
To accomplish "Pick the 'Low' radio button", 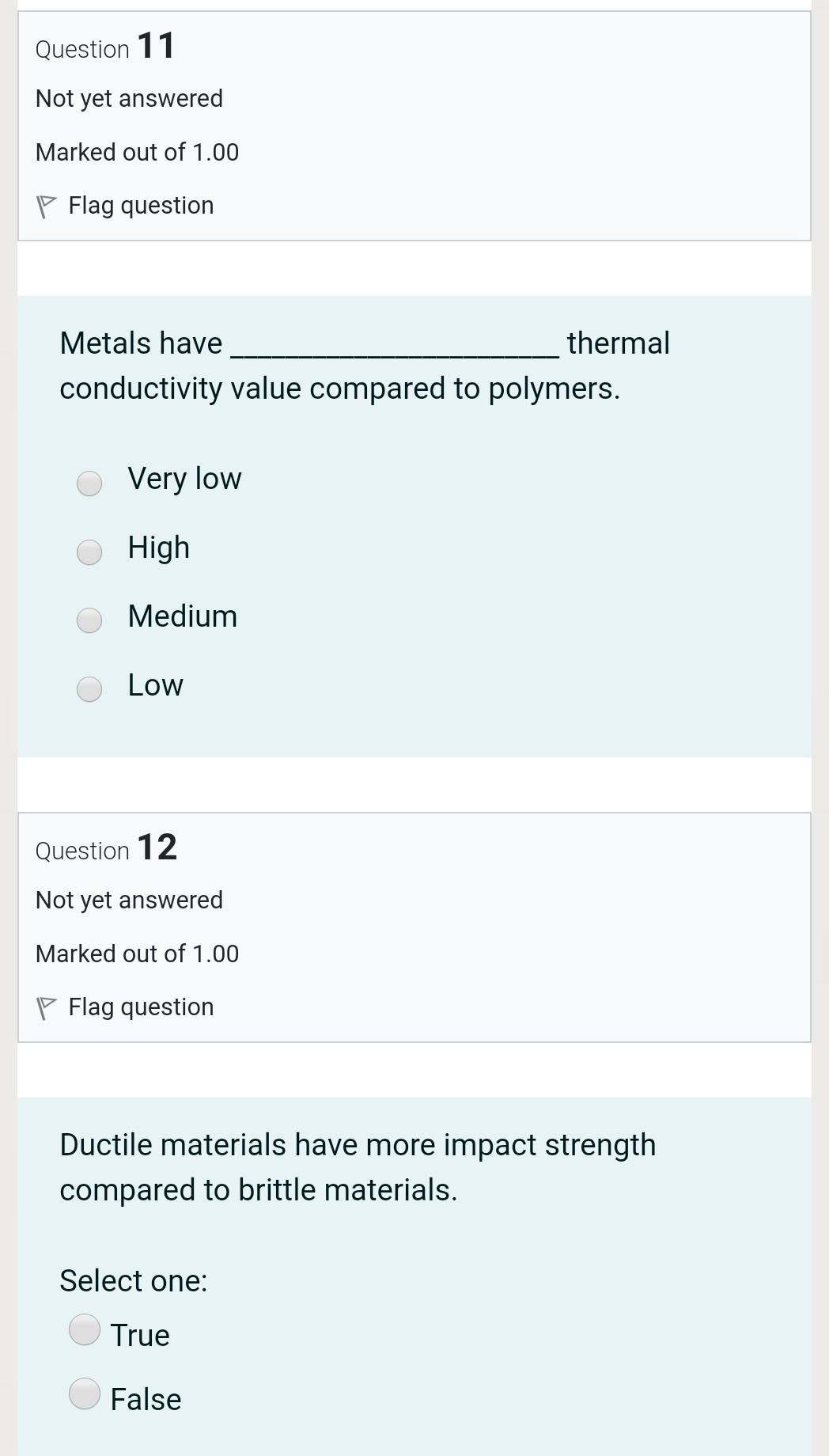I will pos(89,689).
